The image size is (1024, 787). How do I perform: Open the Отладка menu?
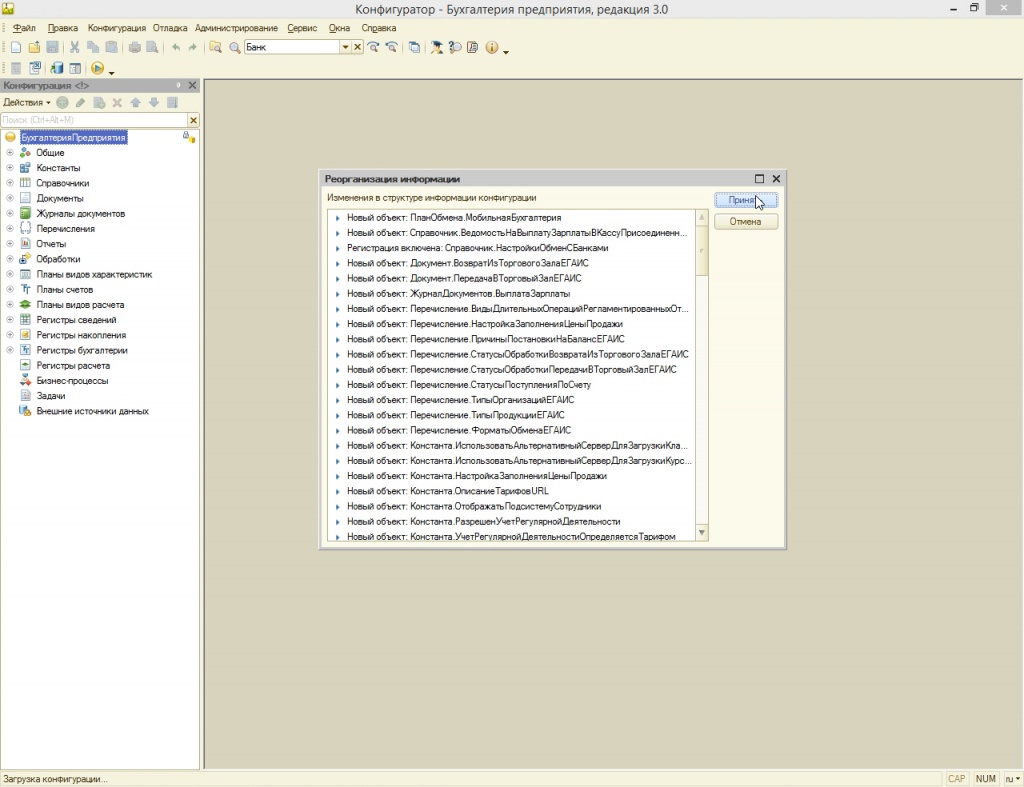pyautogui.click(x=170, y=28)
